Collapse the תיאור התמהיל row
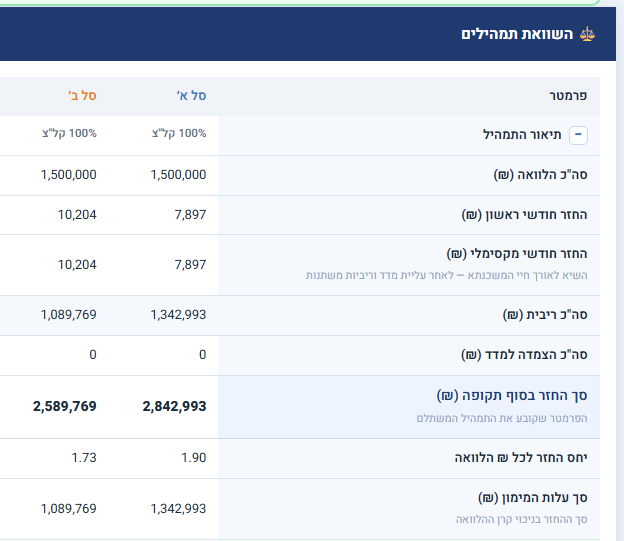Viewport: 624px width, 541px height. [578, 135]
